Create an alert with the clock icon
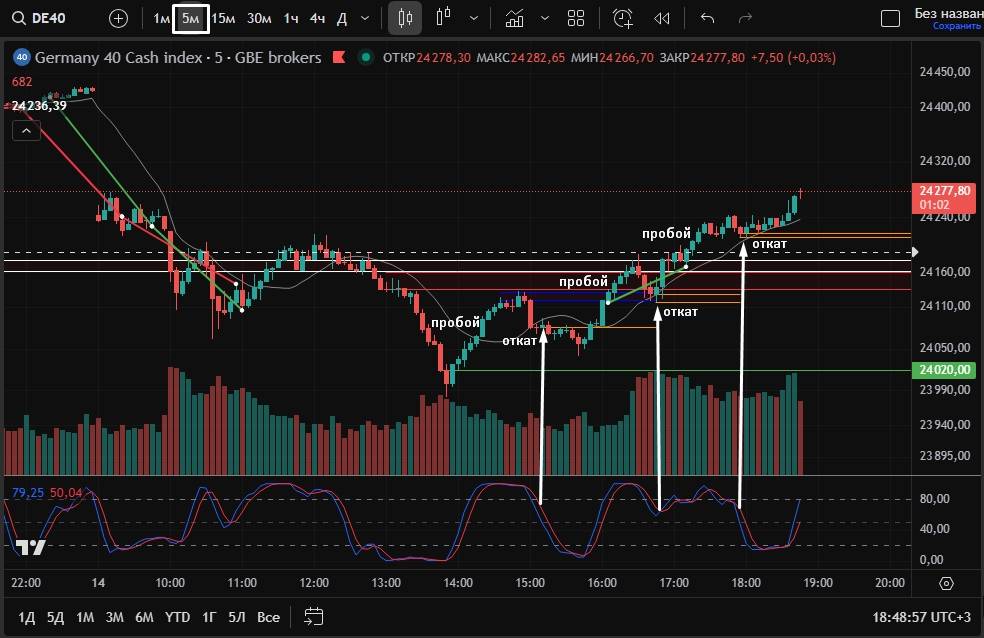 [x=623, y=18]
